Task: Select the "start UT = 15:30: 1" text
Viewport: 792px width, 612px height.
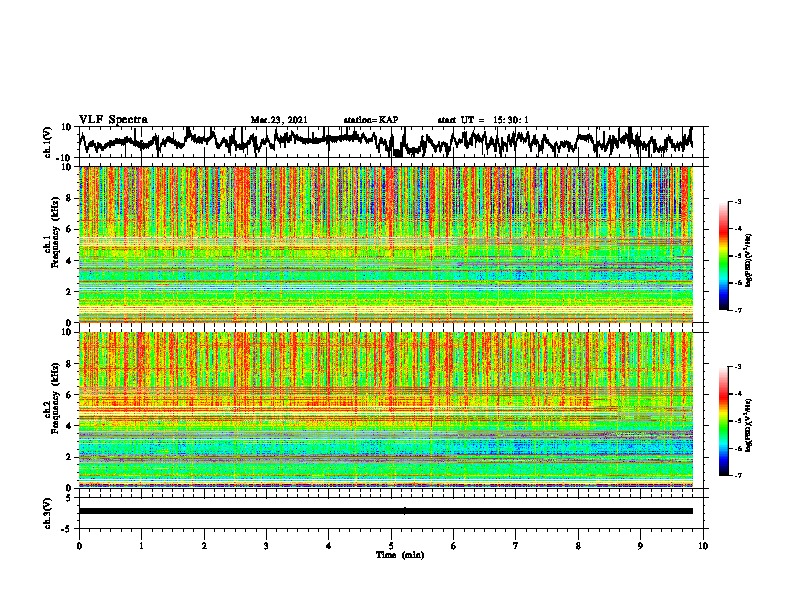Action: [483, 120]
